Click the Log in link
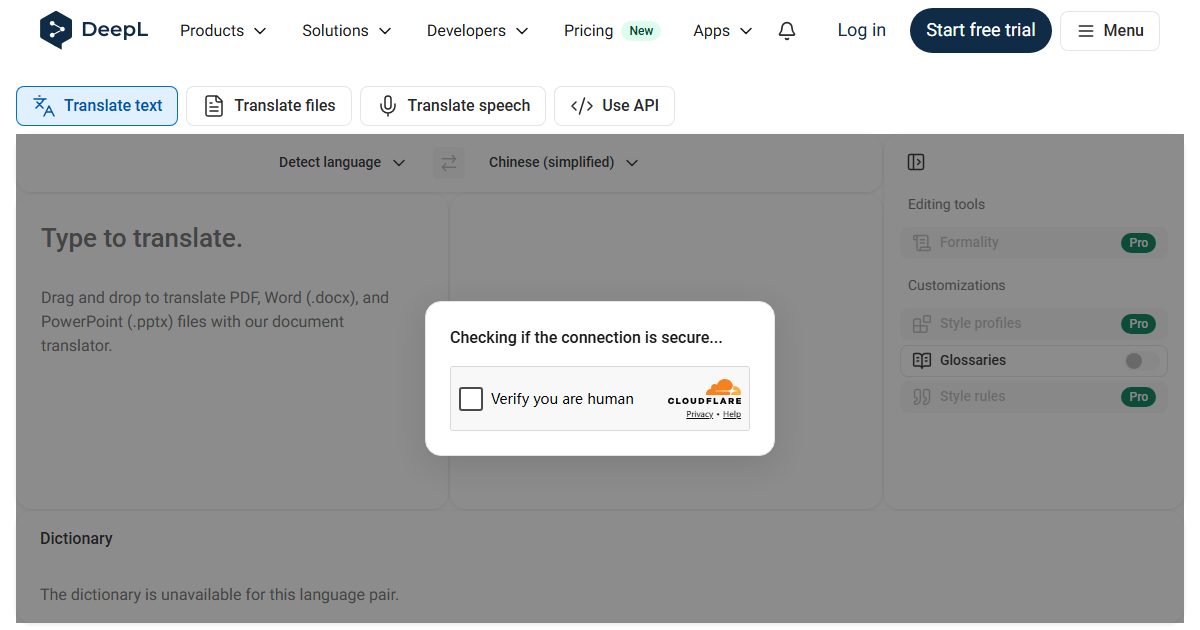Viewport: 1200px width, 630px height. click(x=862, y=30)
